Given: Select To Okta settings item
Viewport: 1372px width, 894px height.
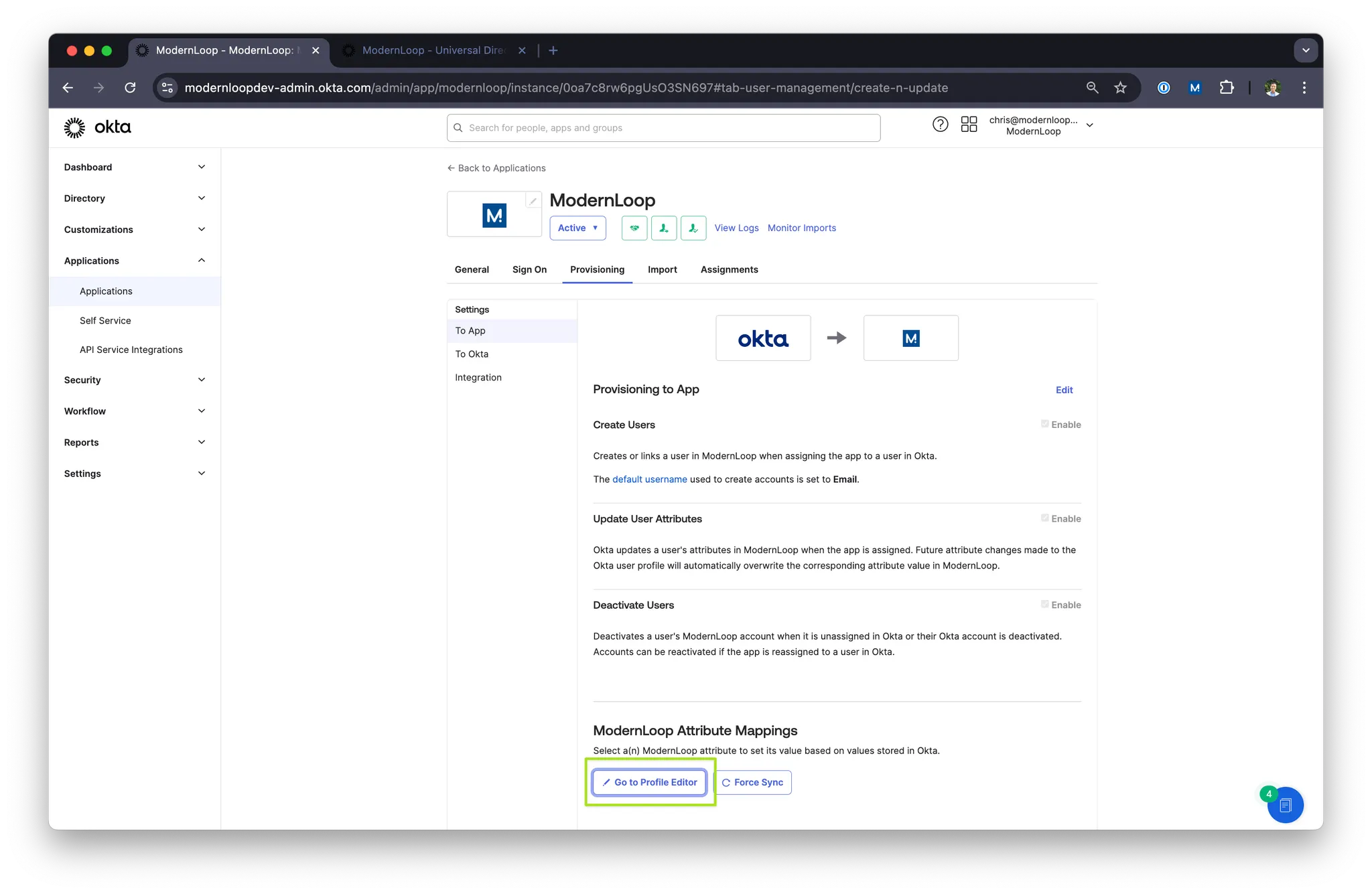Looking at the screenshot, I should coord(512,354).
